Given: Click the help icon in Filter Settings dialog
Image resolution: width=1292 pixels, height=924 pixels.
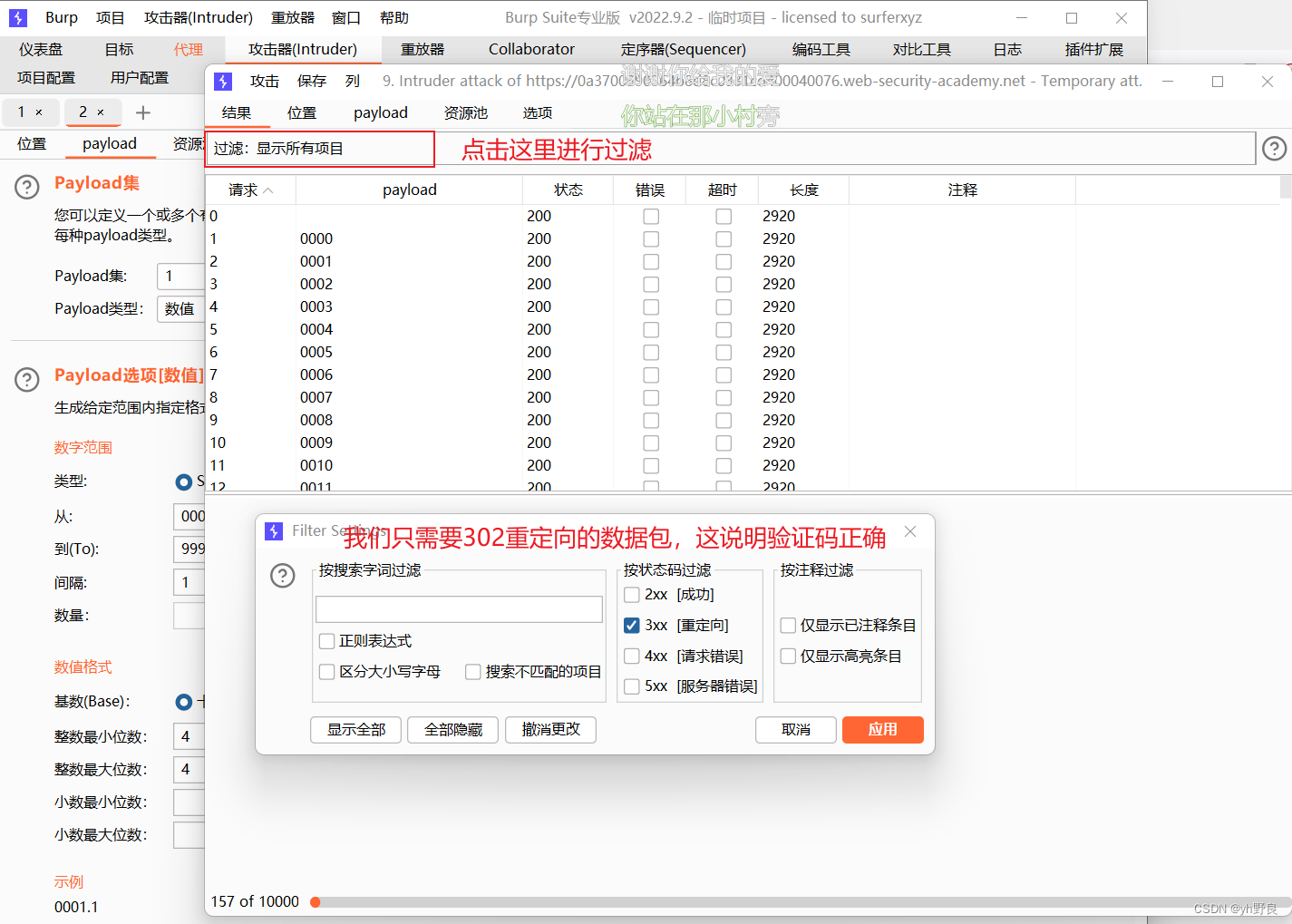Looking at the screenshot, I should click(283, 576).
